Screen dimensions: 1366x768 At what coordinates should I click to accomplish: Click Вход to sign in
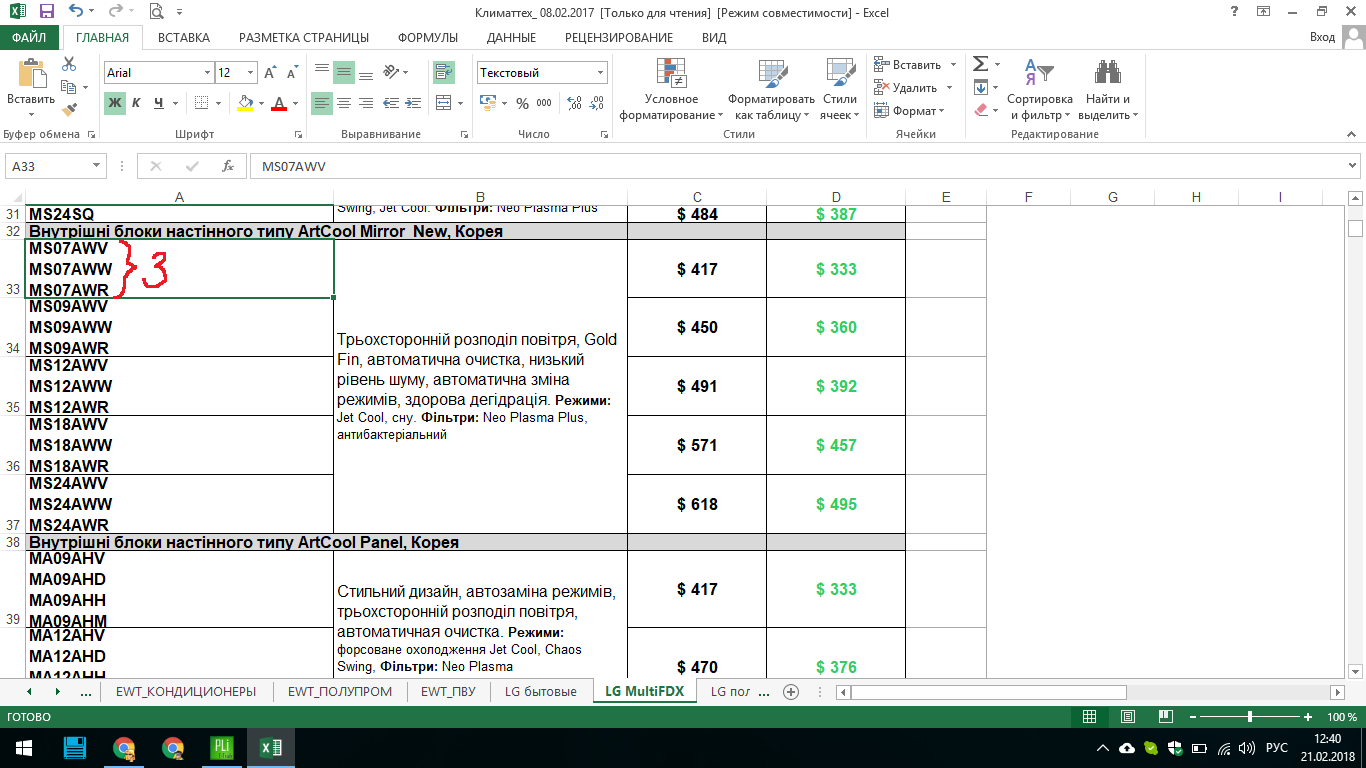point(1322,37)
